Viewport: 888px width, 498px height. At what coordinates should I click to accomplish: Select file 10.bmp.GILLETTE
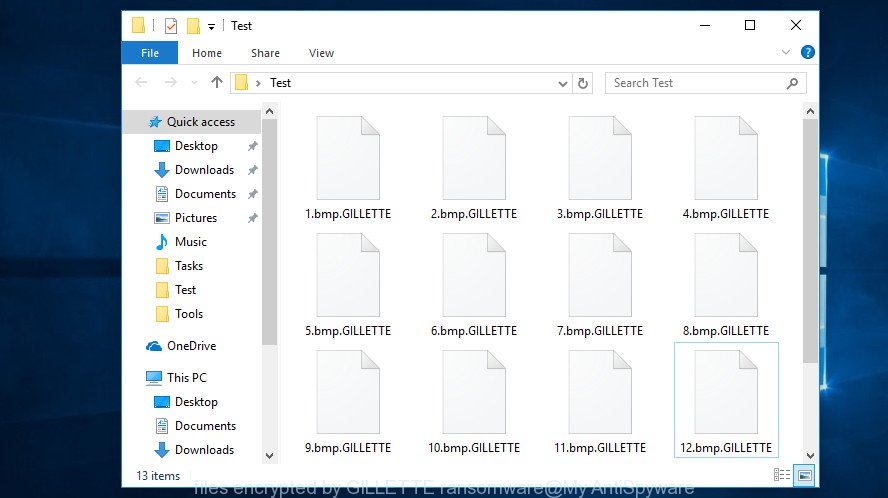point(474,402)
